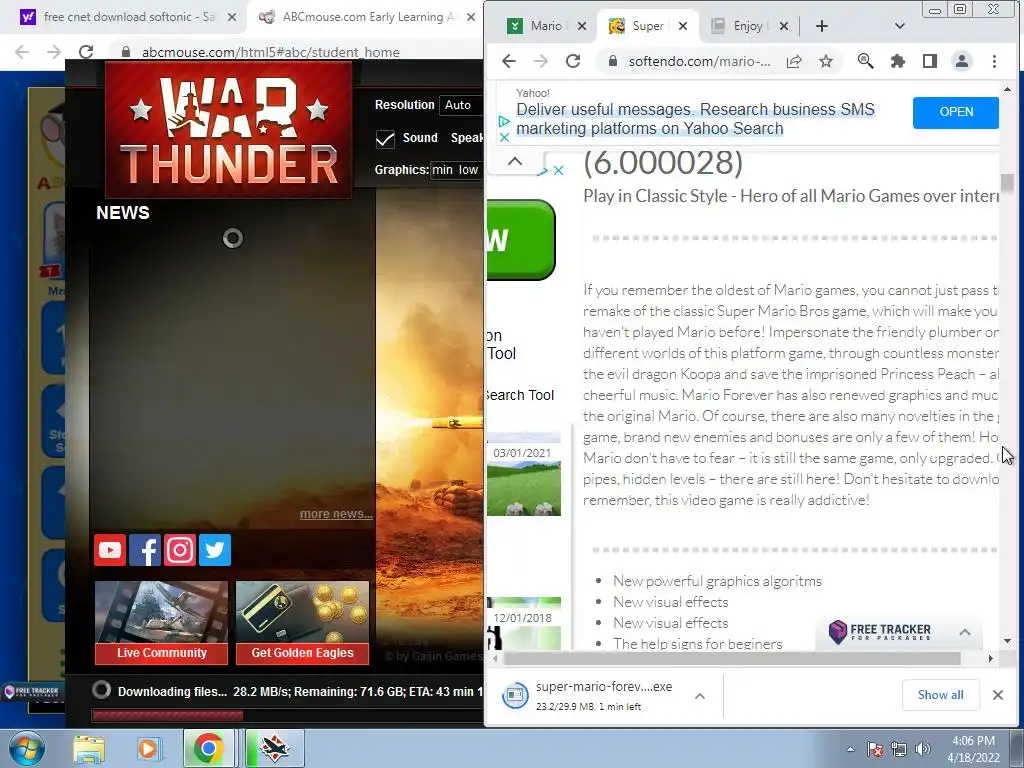Screen dimensions: 1024x768
Task: Open Windows Media Player from the taskbar
Action: point(148,748)
